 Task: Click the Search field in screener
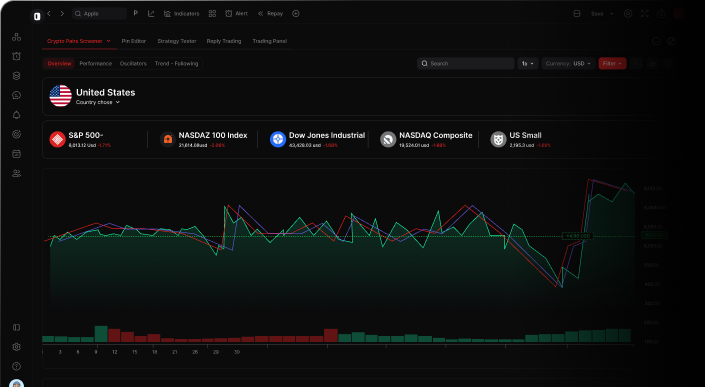[x=466, y=63]
